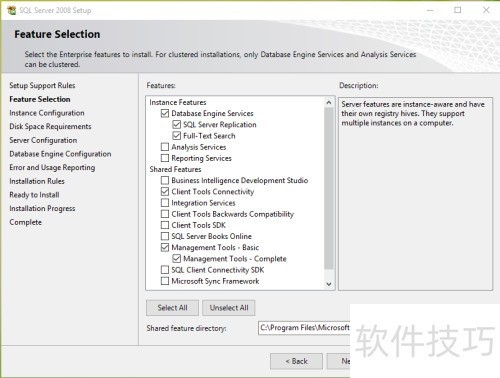
Task: Click the feature list scroll down arrow
Action: pos(329,284)
